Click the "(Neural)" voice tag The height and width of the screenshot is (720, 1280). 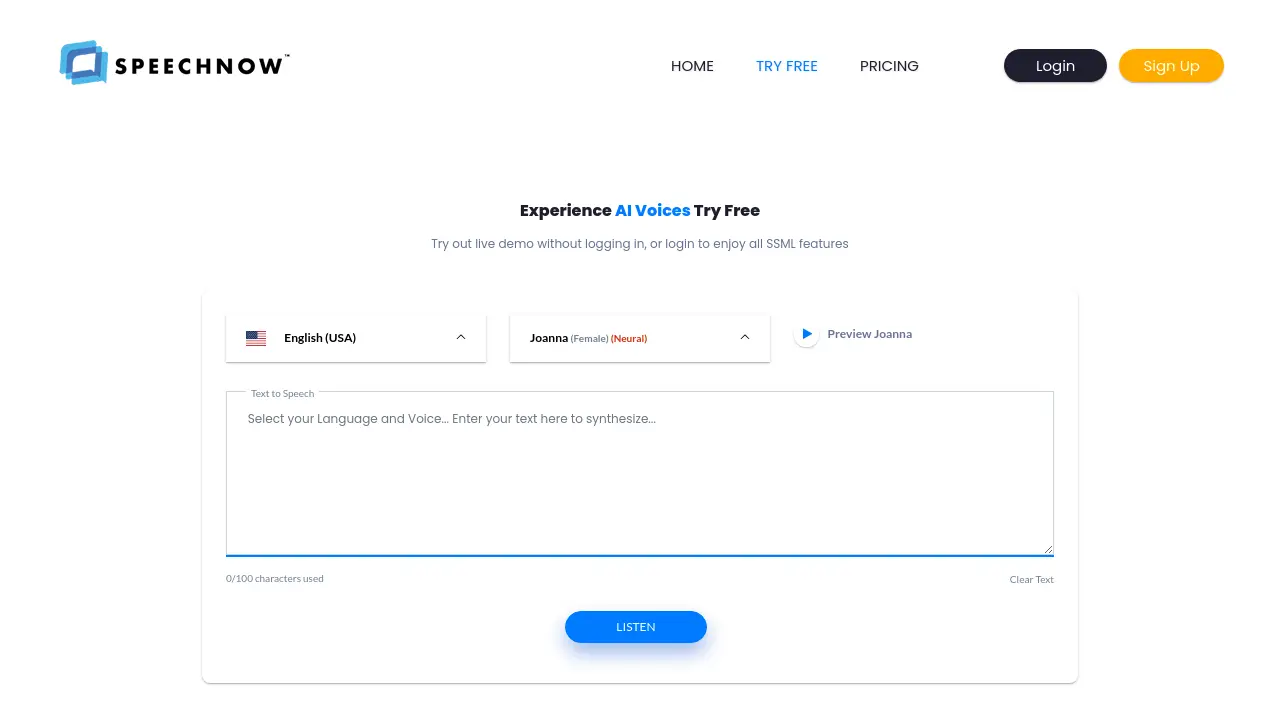click(x=629, y=339)
